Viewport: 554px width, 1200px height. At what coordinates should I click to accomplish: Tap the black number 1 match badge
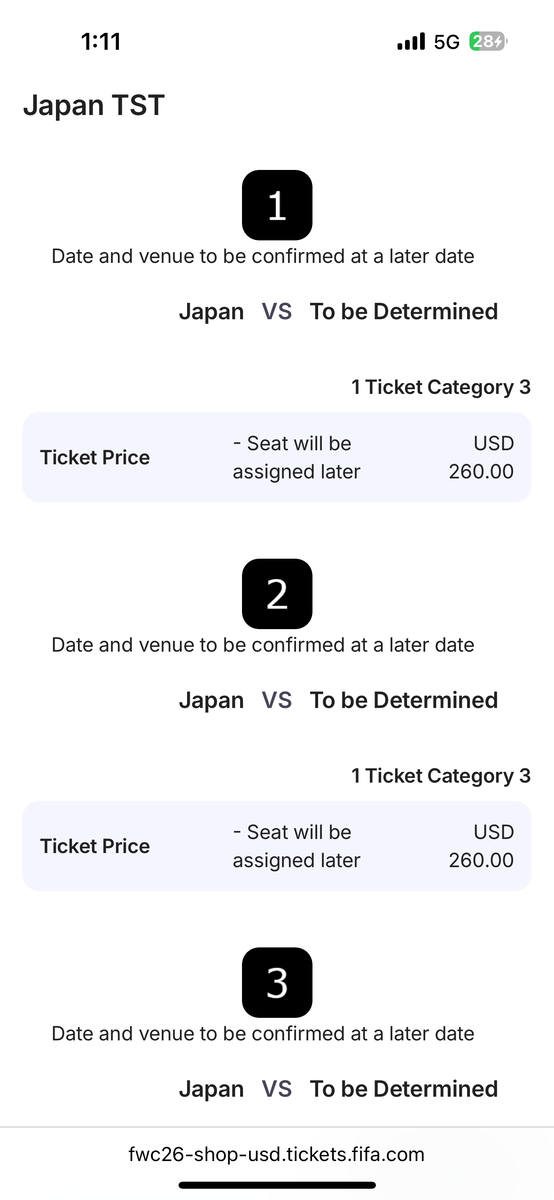[x=277, y=205]
